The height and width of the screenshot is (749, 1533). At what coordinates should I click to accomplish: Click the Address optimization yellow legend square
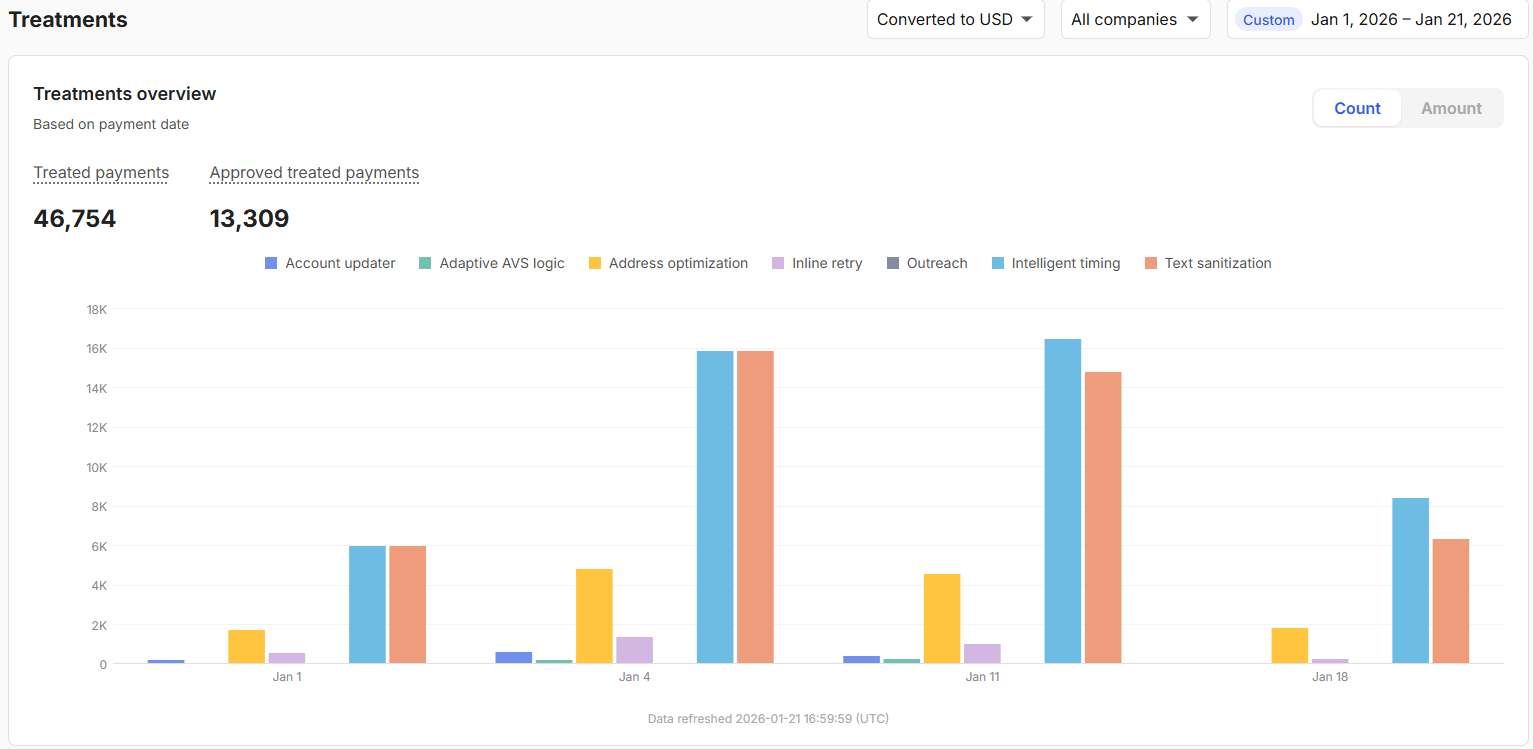pos(594,263)
